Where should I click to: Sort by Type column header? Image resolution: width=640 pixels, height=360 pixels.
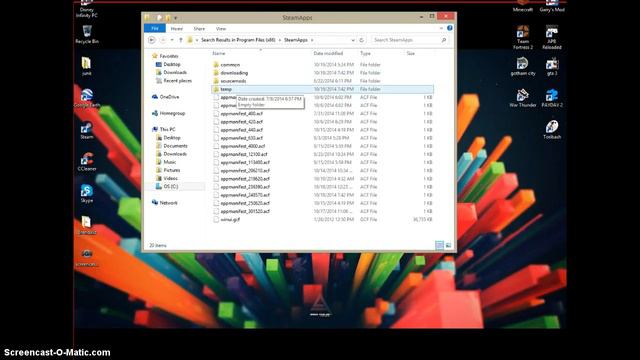pos(365,53)
